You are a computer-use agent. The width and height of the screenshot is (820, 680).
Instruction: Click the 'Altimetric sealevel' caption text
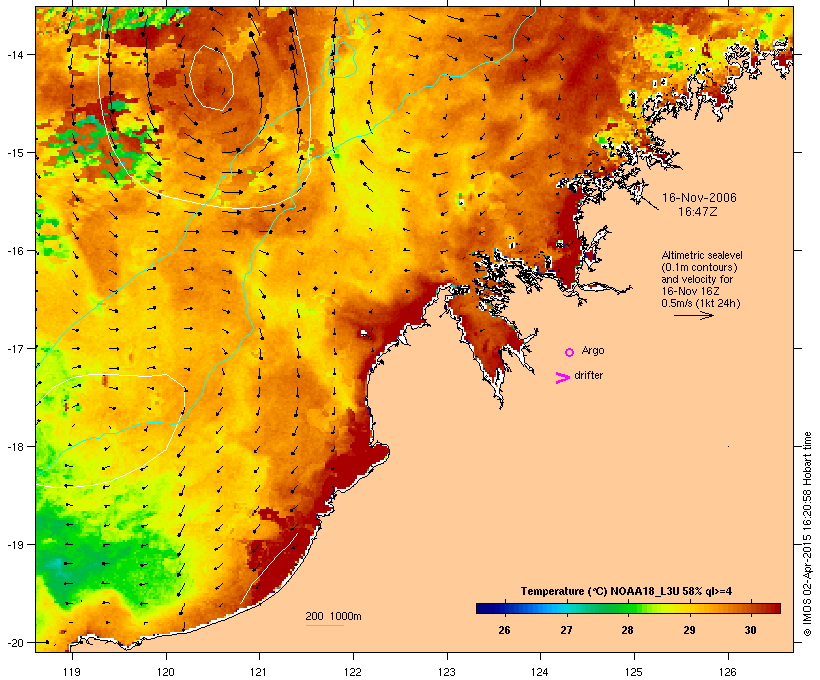(x=702, y=255)
